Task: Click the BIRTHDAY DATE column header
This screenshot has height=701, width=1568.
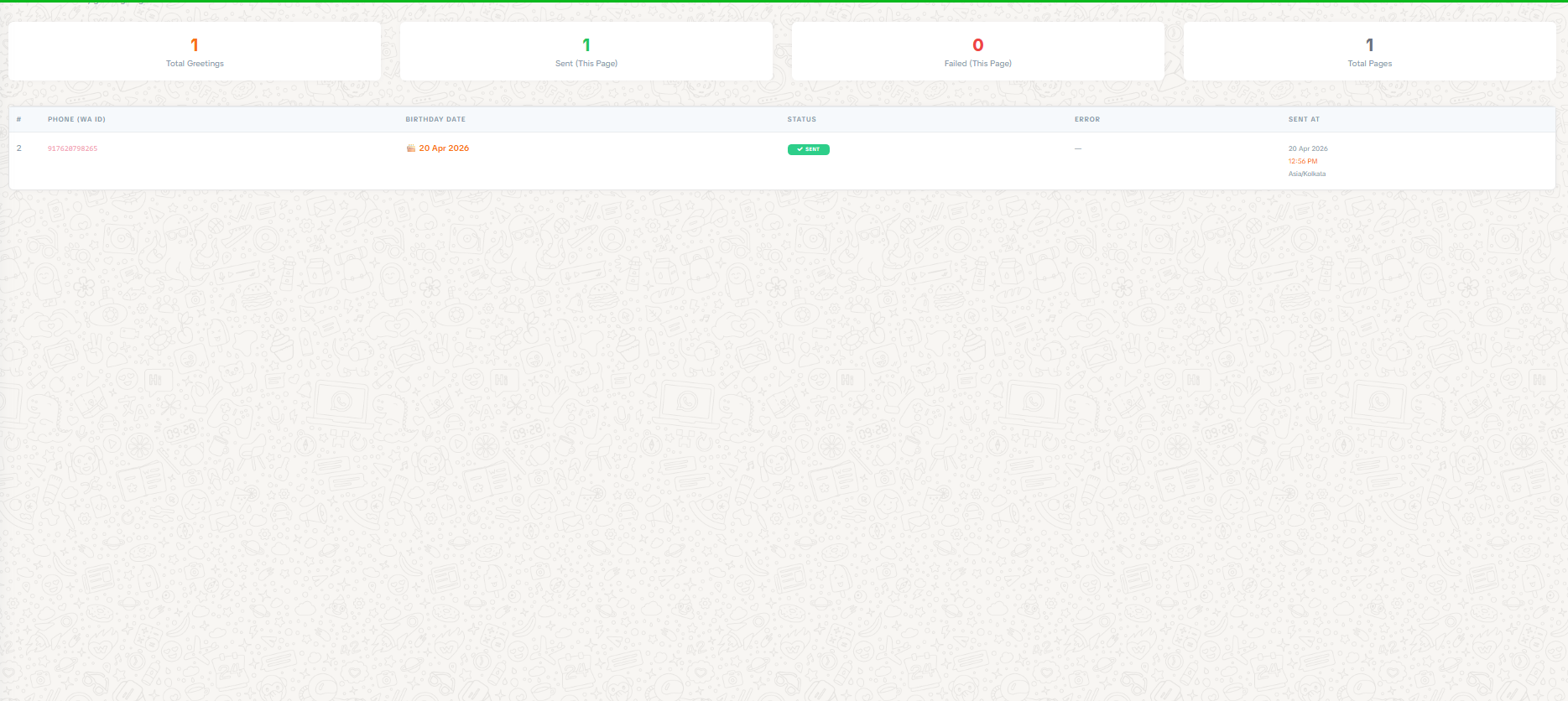Action: [435, 119]
